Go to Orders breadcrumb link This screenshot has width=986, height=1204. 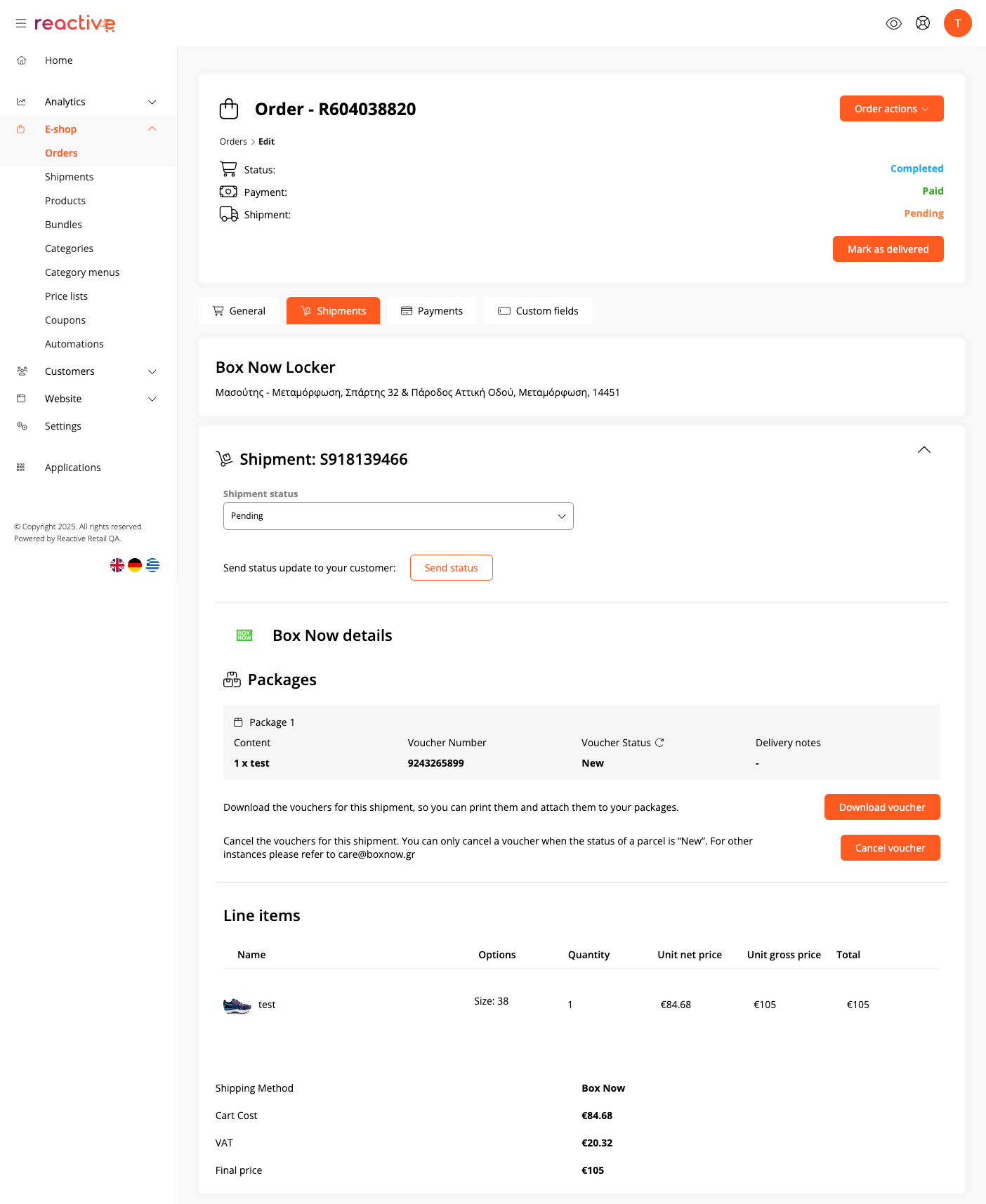tap(233, 142)
